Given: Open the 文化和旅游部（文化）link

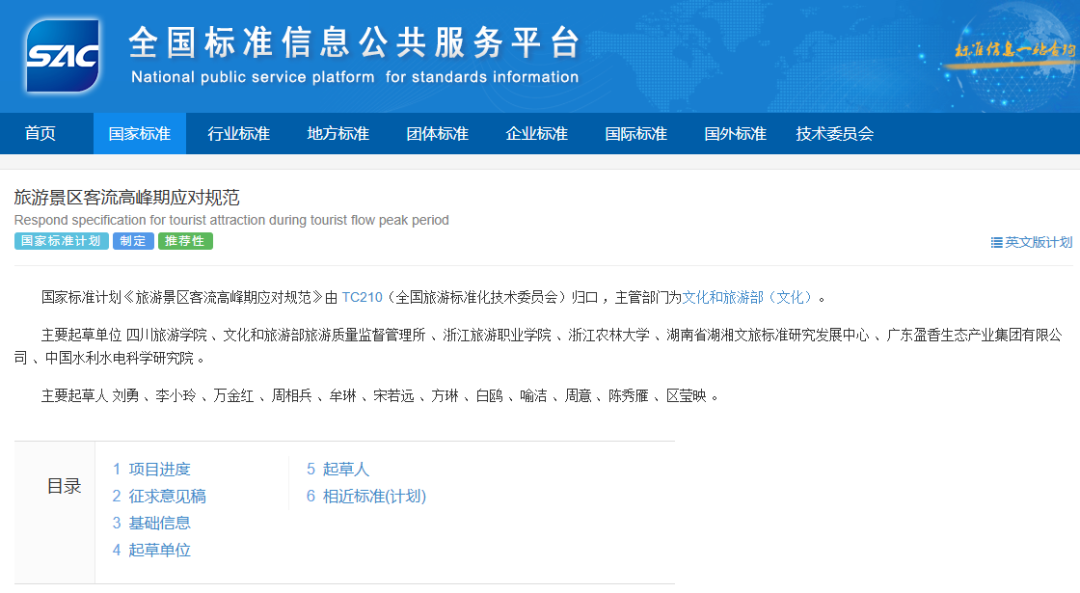Looking at the screenshot, I should [x=749, y=298].
